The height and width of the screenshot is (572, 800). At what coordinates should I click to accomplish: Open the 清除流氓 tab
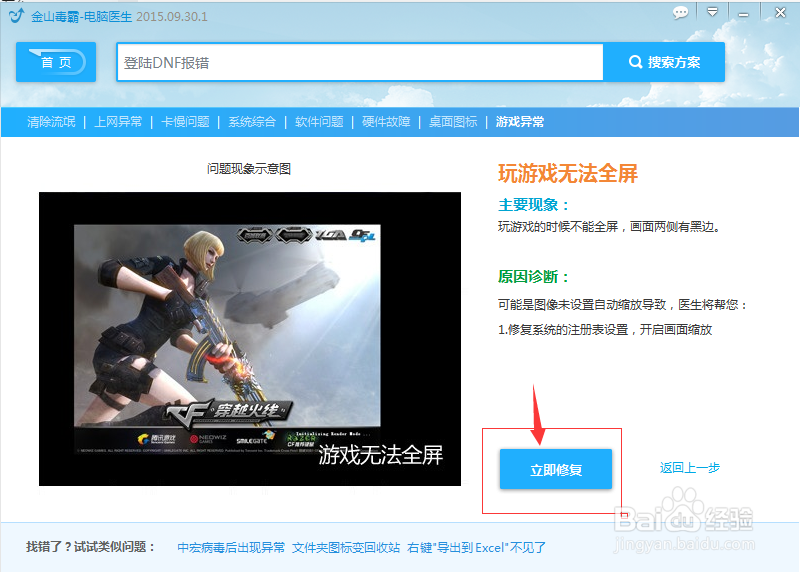click(x=51, y=122)
